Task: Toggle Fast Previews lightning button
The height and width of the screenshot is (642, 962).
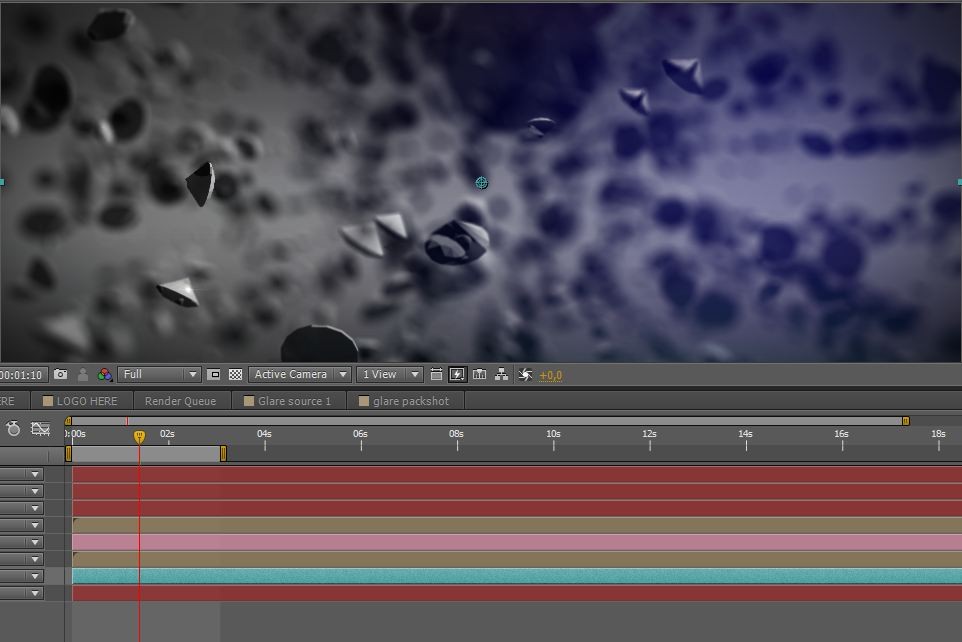Action: (x=457, y=375)
